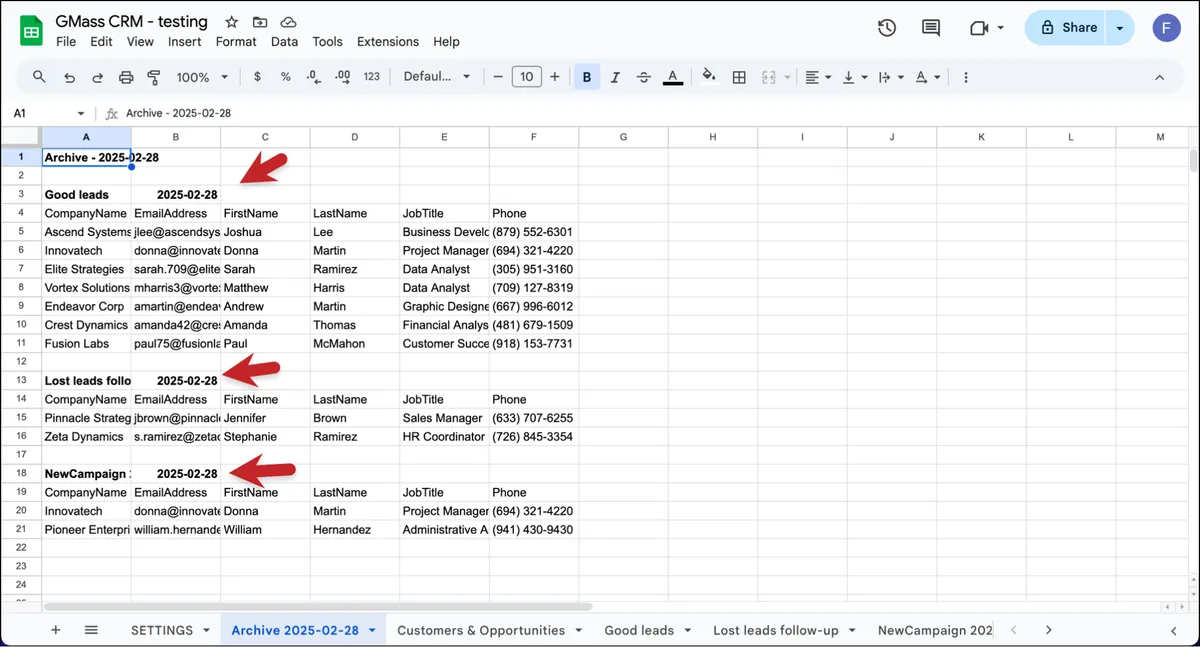1200x647 pixels.
Task: Increase font size with plus button
Action: [555, 77]
